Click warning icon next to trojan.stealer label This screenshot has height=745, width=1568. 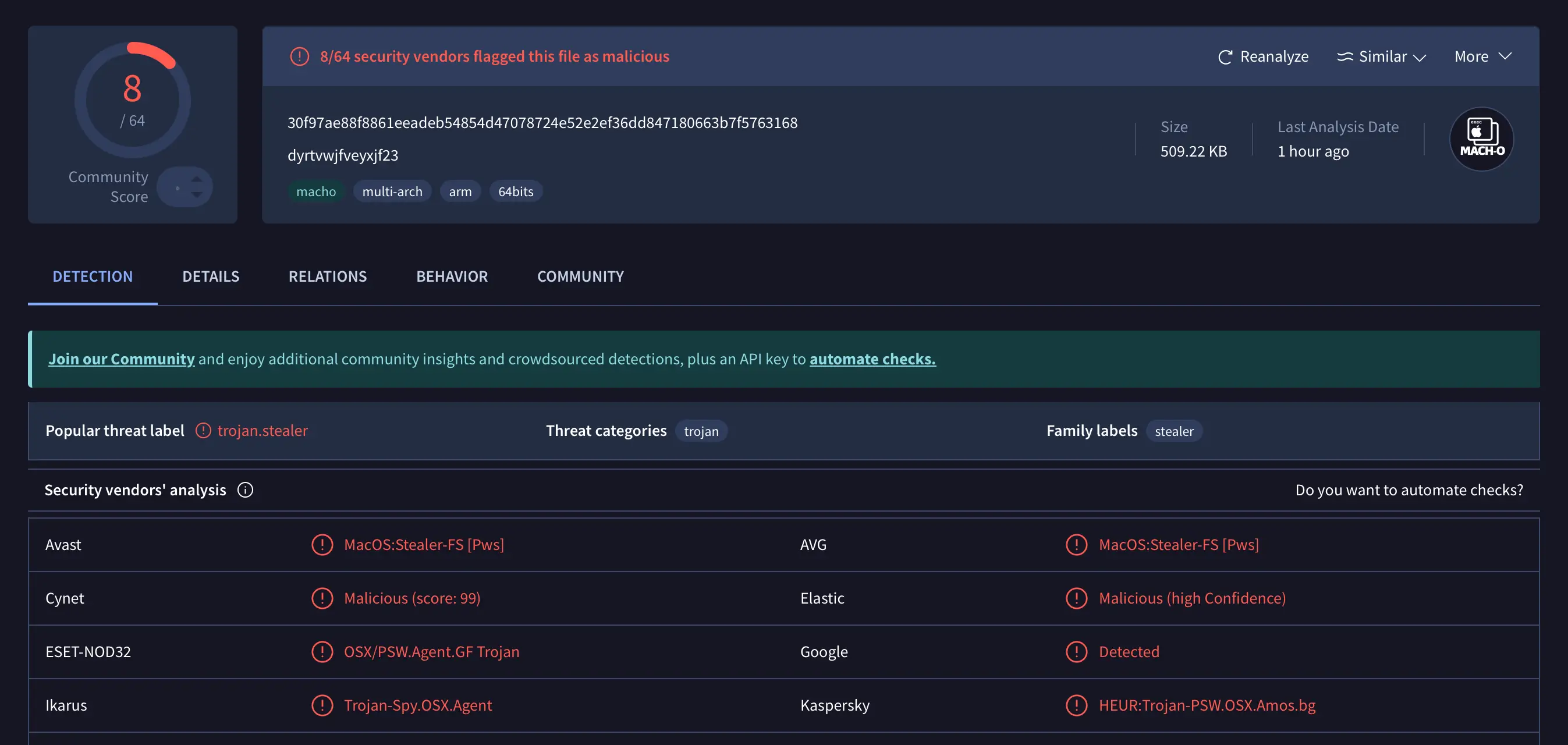pos(203,430)
